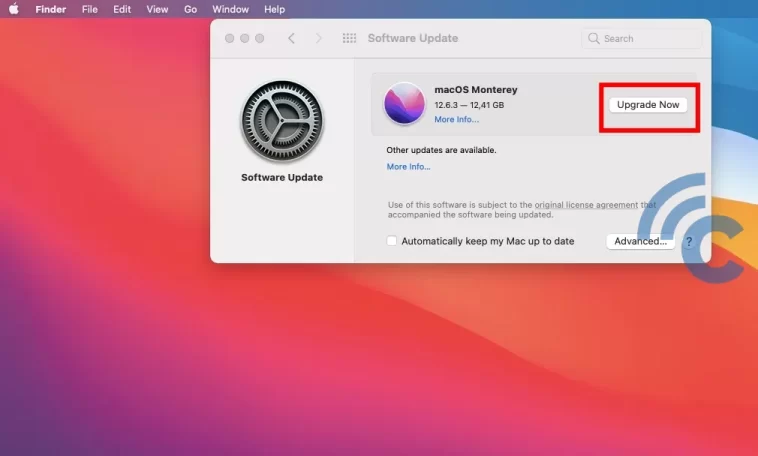Enable Automatically keep my Mac up to date
758x456 pixels.
click(392, 241)
